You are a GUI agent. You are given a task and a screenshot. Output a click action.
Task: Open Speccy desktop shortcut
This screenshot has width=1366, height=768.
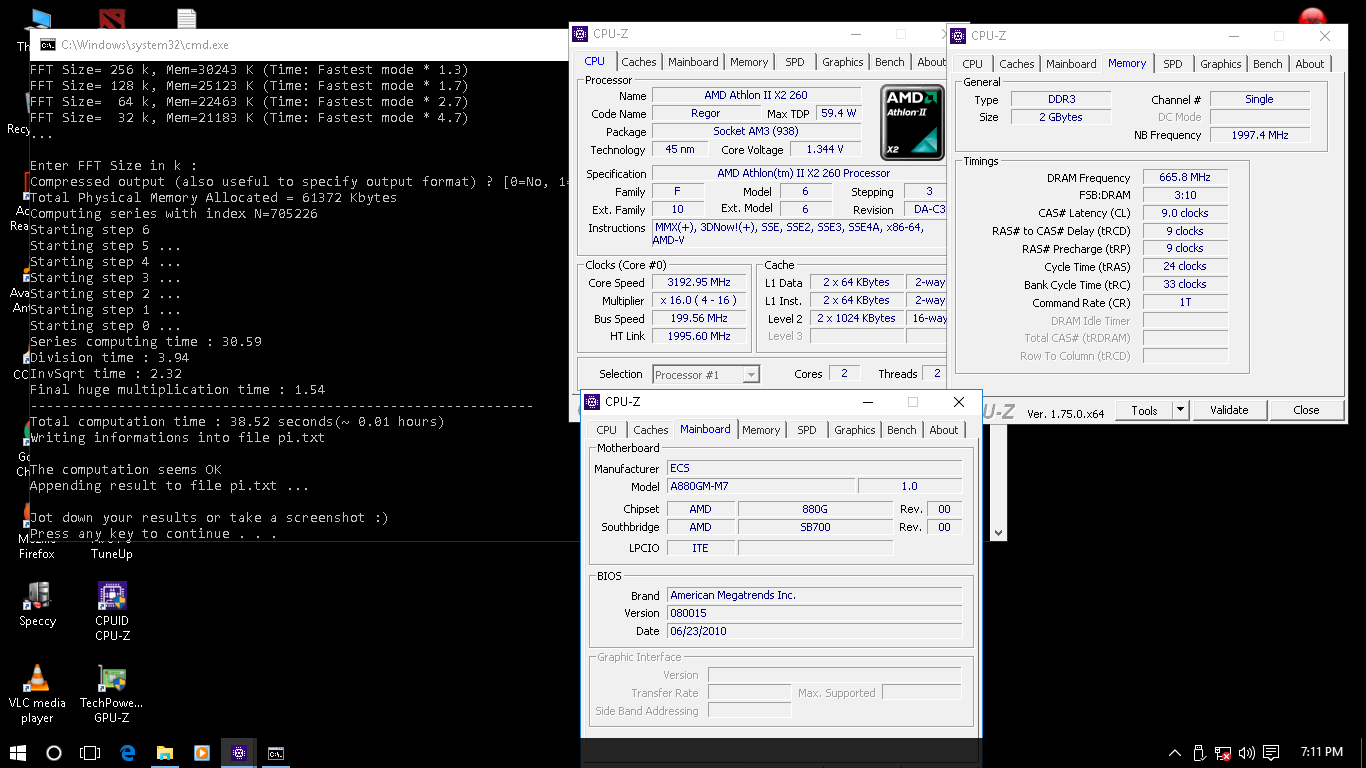37,604
